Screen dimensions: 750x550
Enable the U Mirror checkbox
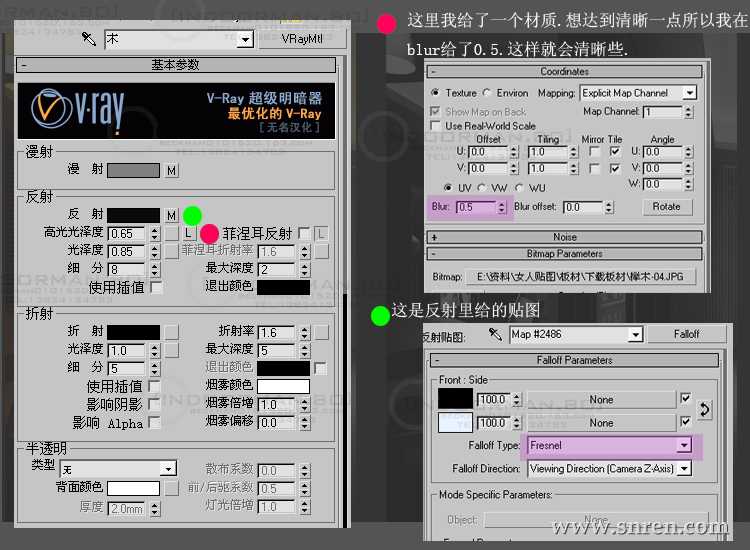point(595,152)
